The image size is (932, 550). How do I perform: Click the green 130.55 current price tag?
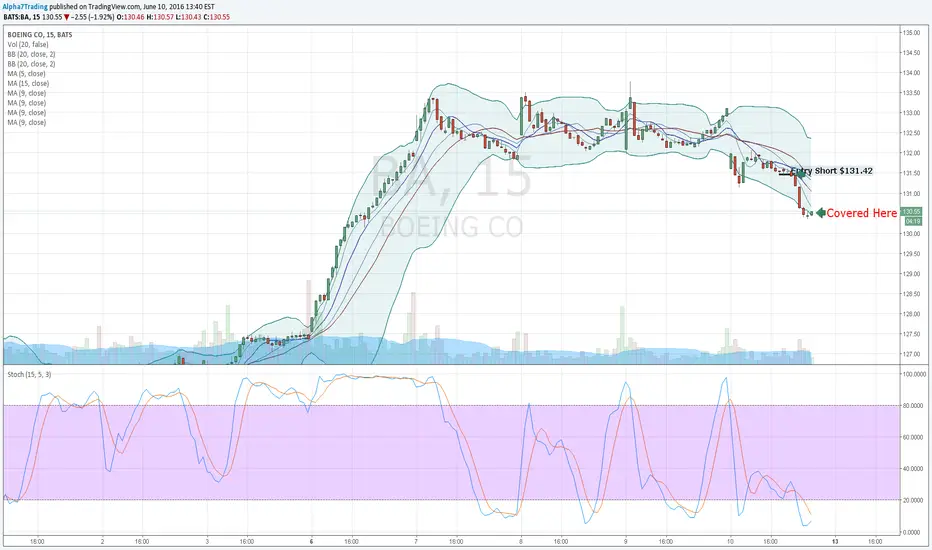coord(912,212)
